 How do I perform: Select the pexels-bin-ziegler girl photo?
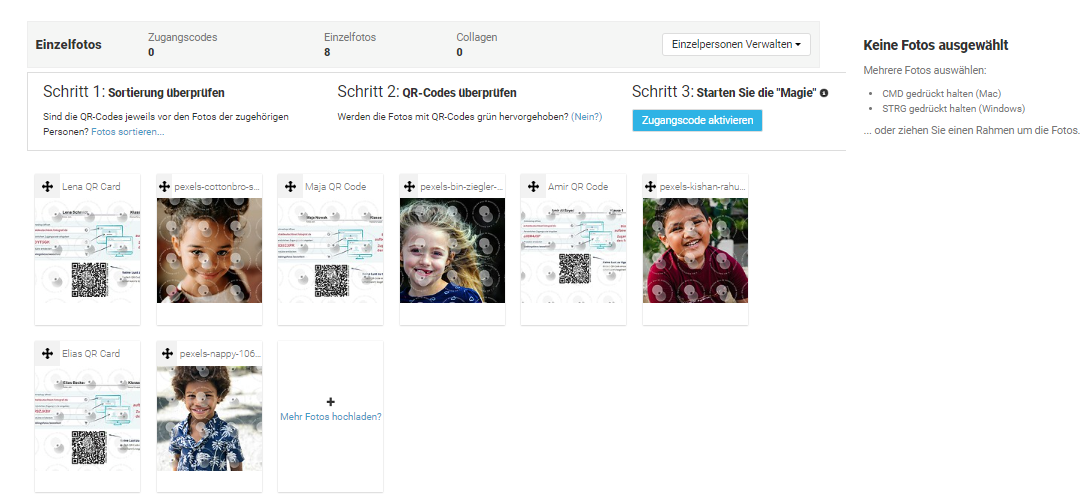pyautogui.click(x=452, y=250)
